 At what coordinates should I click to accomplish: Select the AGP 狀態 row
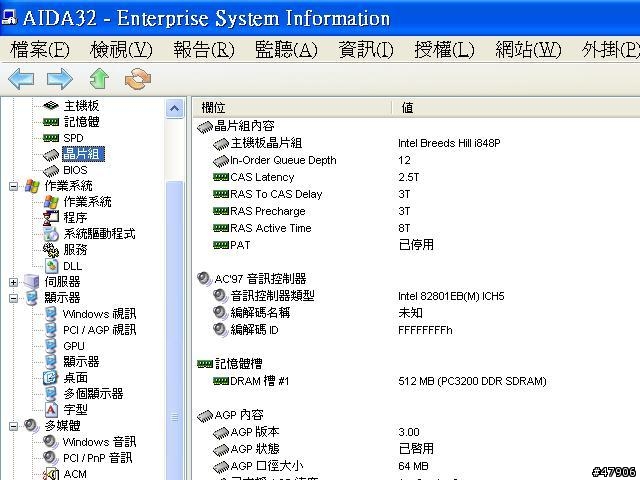tap(416, 449)
